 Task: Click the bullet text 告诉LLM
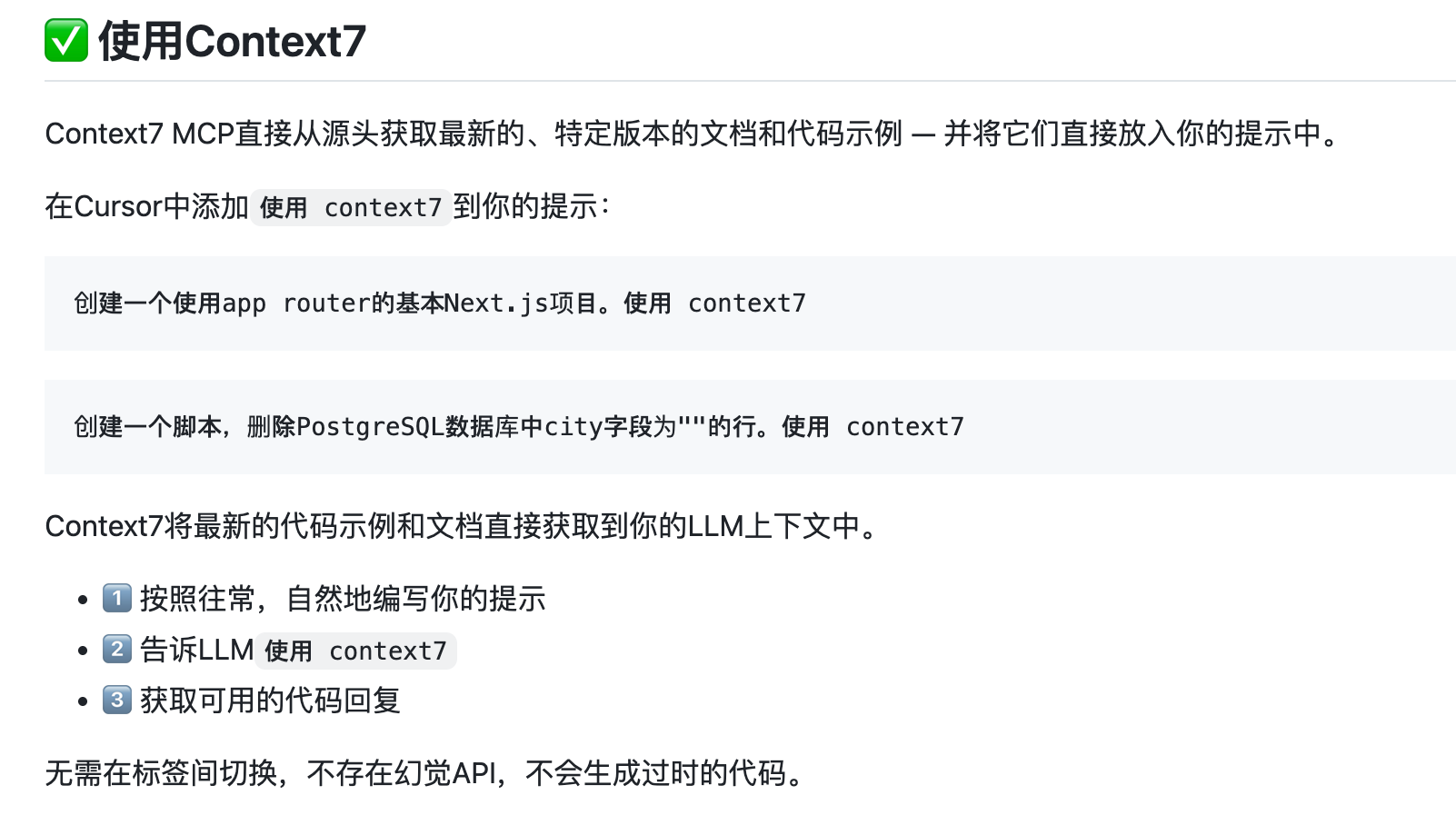[196, 650]
